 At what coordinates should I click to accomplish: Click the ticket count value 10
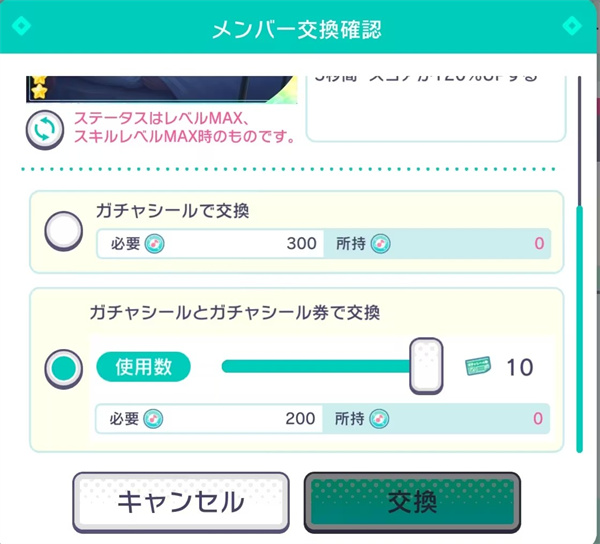[520, 367]
